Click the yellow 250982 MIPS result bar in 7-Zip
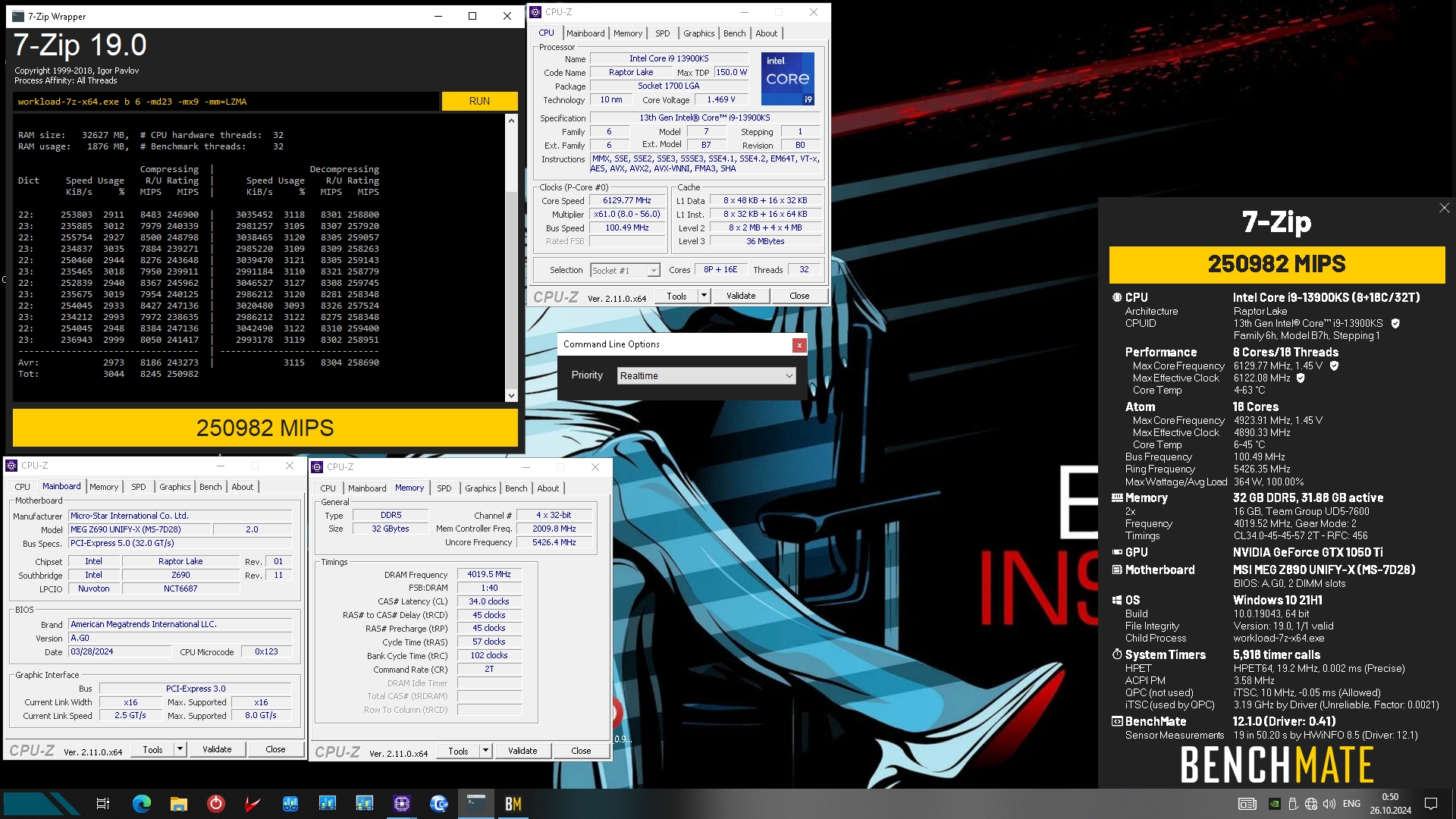Screen dimensions: 1456x819 [265, 428]
